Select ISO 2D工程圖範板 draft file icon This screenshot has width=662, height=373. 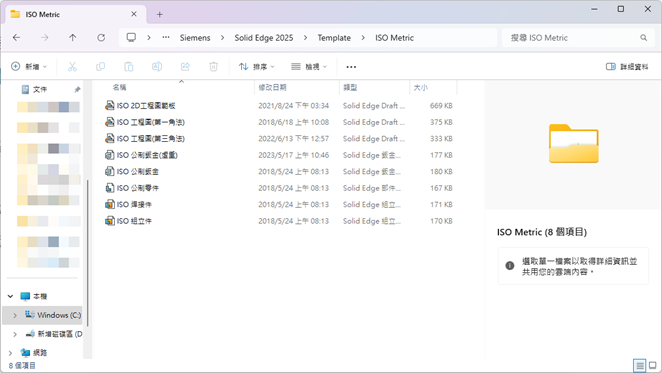109,105
